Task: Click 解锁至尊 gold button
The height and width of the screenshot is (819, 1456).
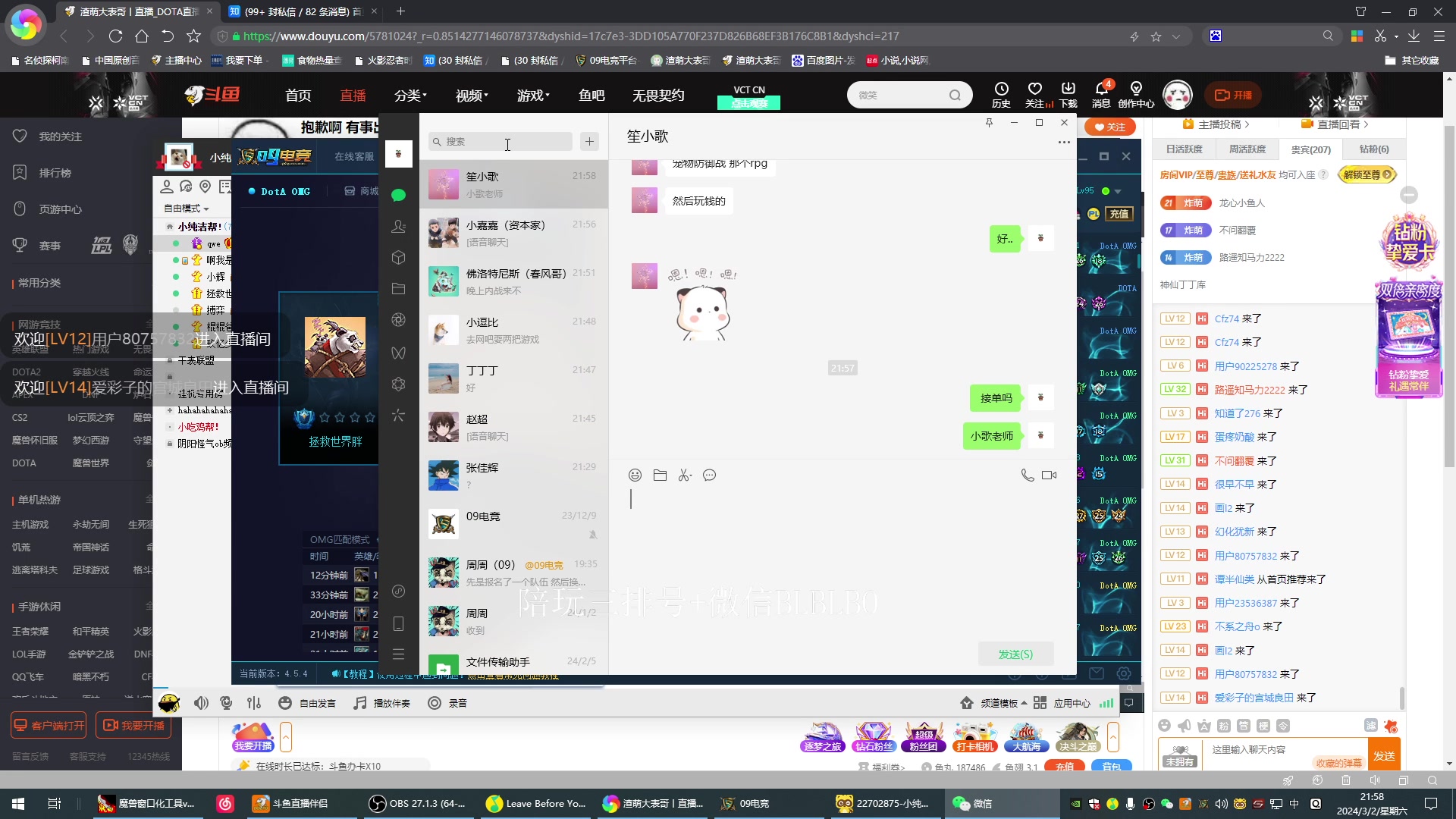Action: (1367, 174)
